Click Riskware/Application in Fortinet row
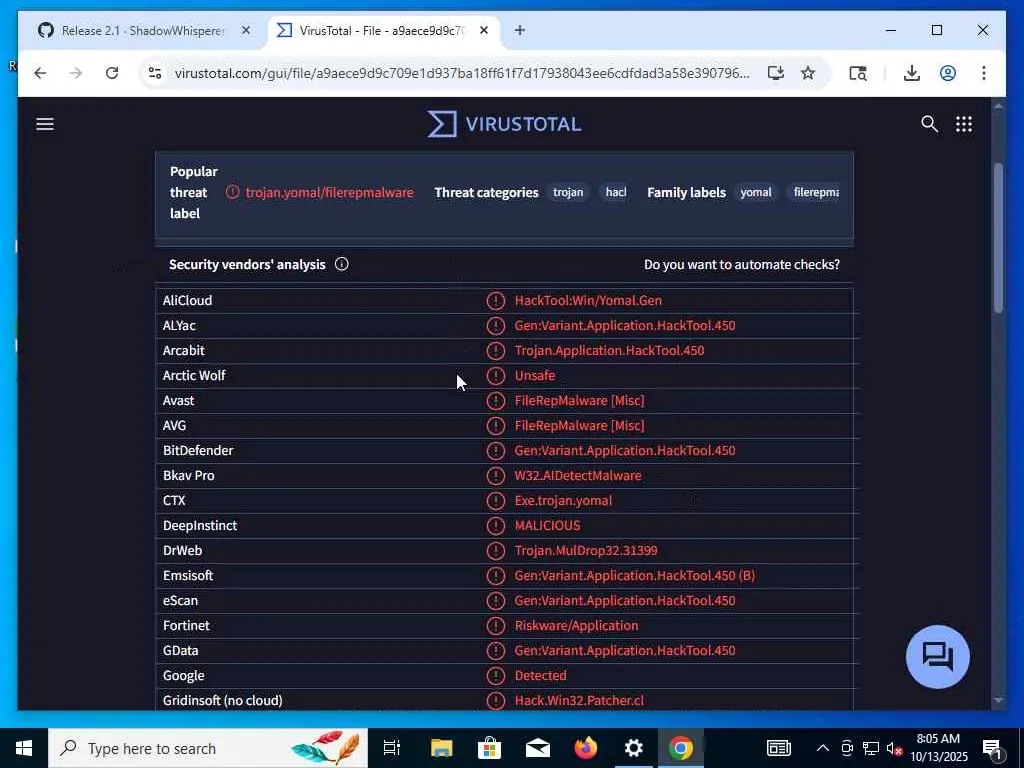The width and height of the screenshot is (1024, 768). coord(577,626)
